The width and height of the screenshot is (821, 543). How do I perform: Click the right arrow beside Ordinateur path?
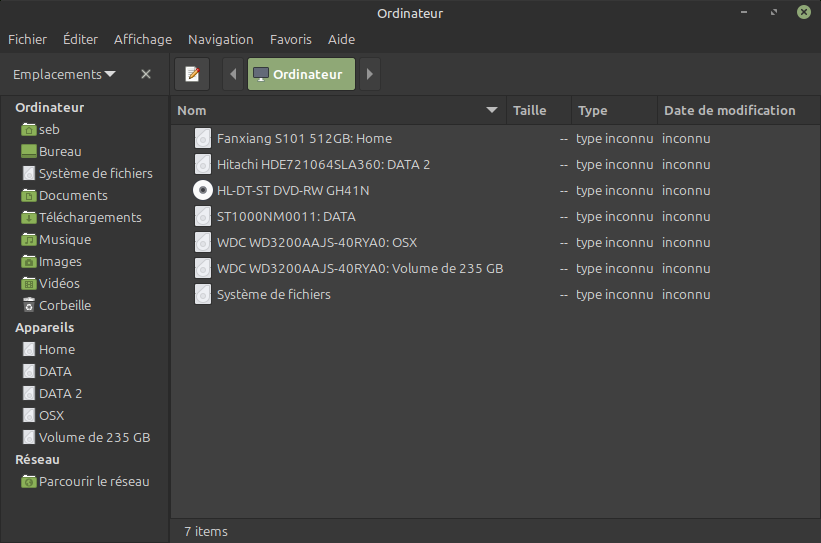pyautogui.click(x=369, y=74)
